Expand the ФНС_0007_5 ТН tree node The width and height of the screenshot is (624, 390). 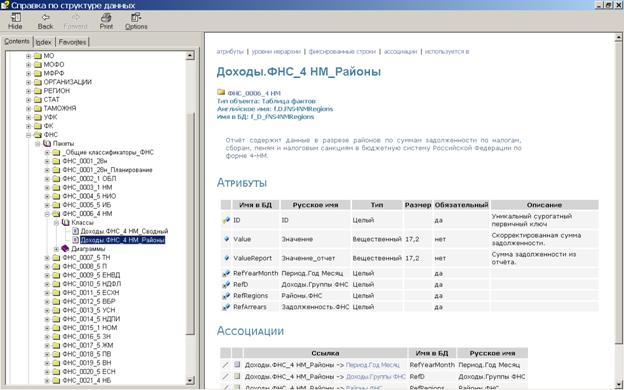47,257
